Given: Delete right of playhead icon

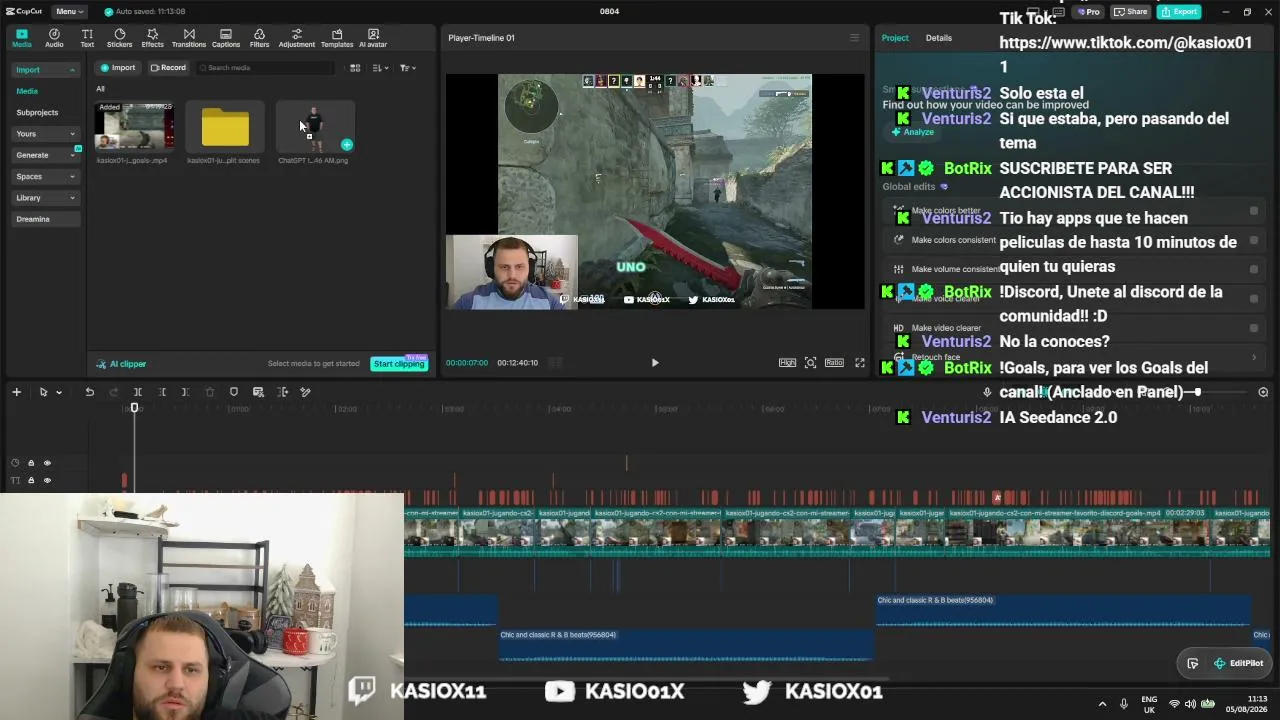Looking at the screenshot, I should tap(185, 392).
